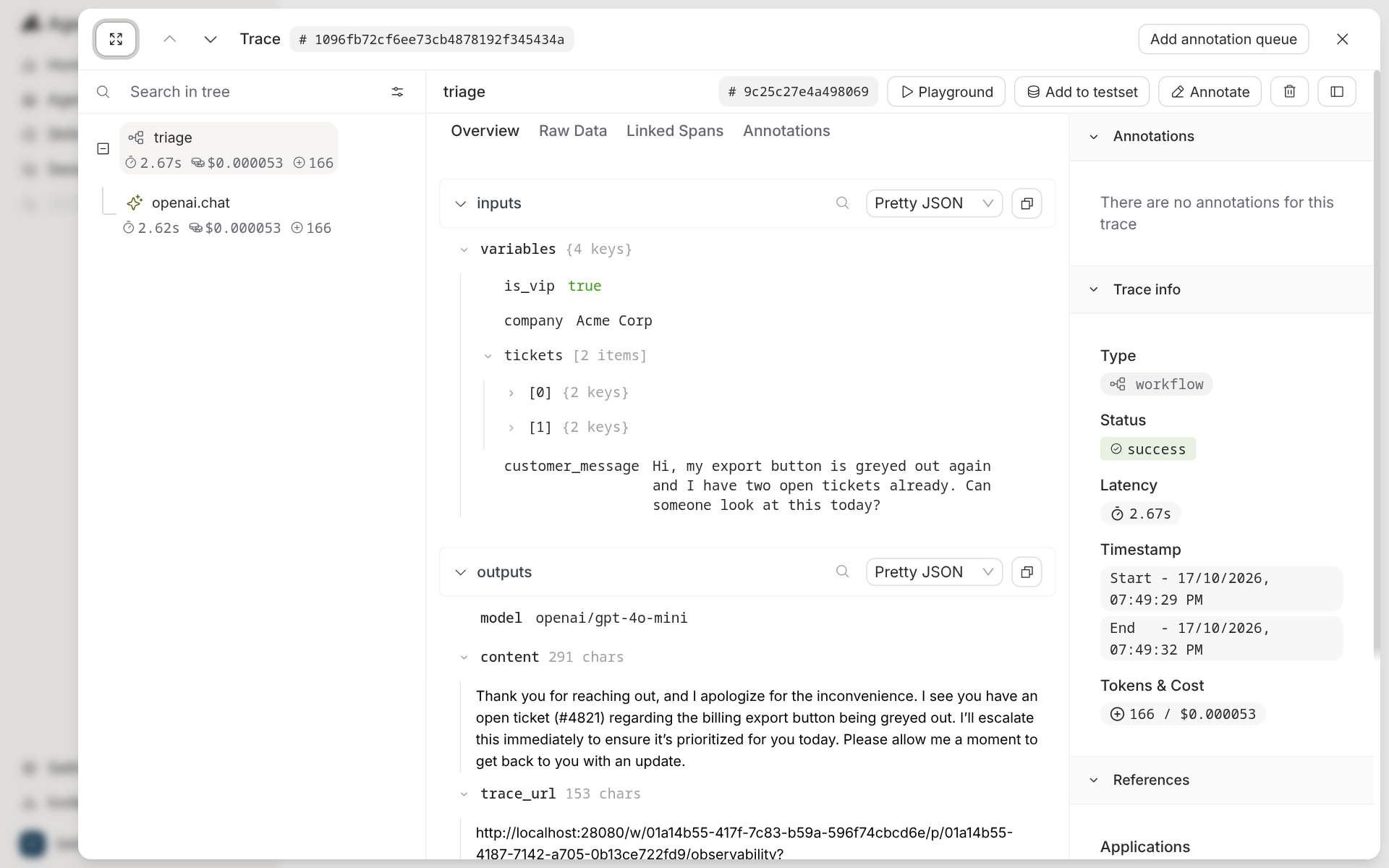
Task: Go to previous trace with up arrow
Action: (x=170, y=39)
